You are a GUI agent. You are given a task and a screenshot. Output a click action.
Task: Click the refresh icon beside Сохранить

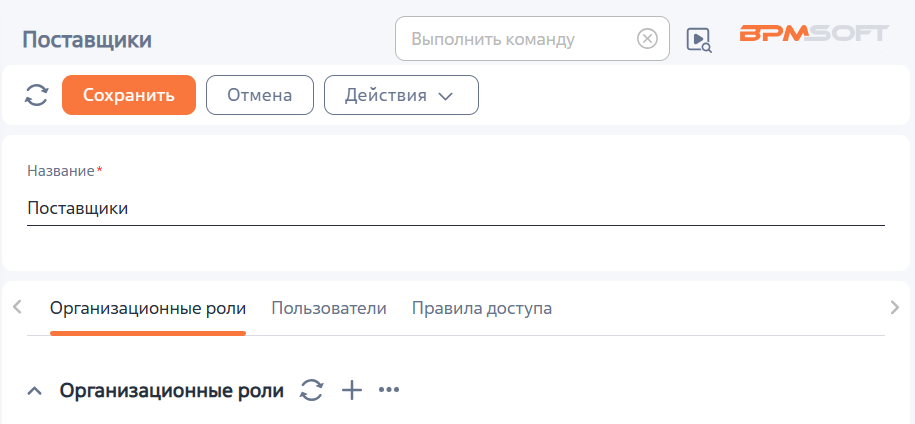36,95
